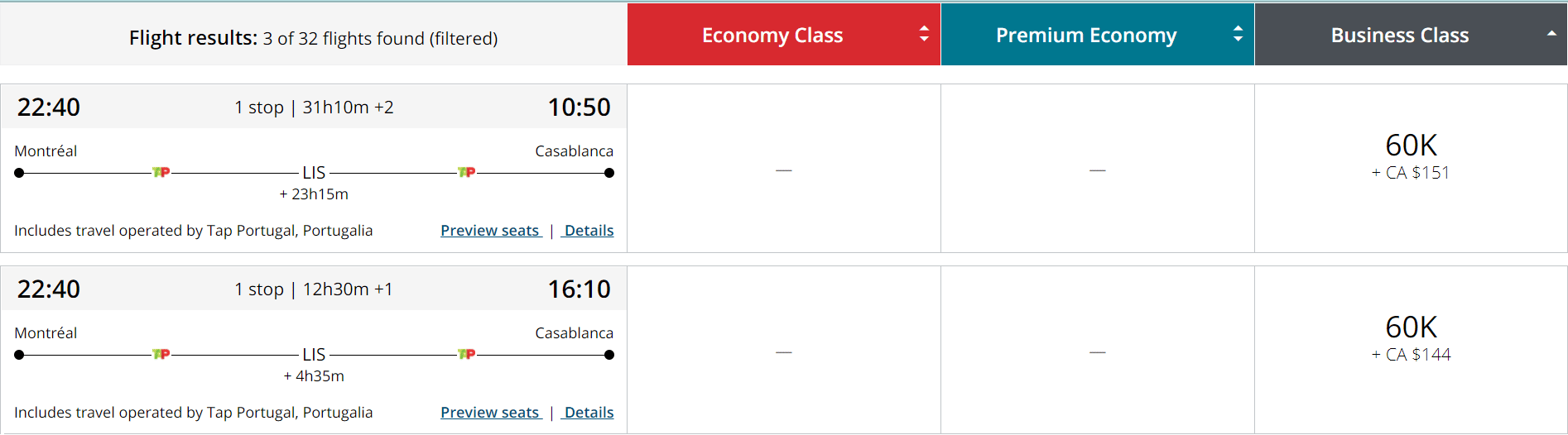Click TAP logo on second leg of 31h10m flight

[467, 172]
